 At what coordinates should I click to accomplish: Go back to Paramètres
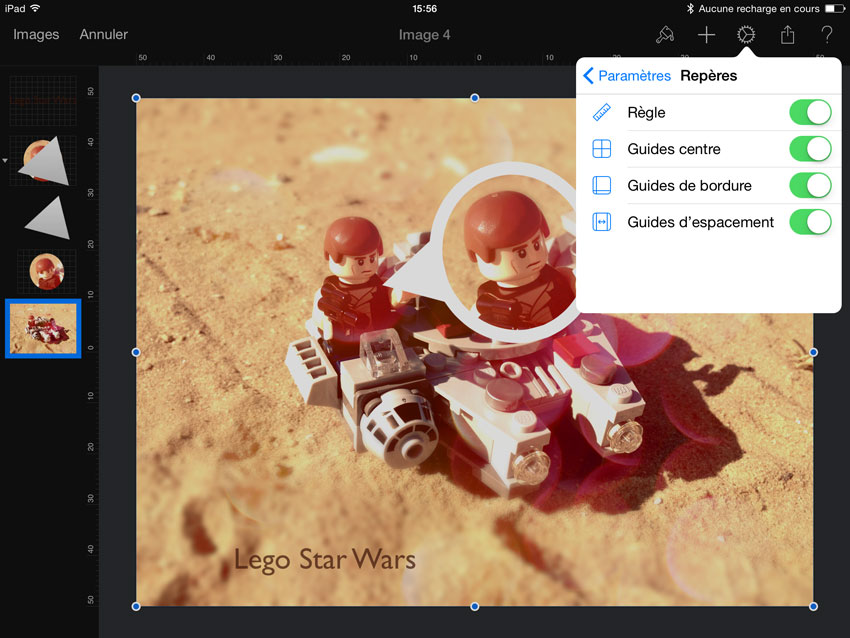pos(627,75)
